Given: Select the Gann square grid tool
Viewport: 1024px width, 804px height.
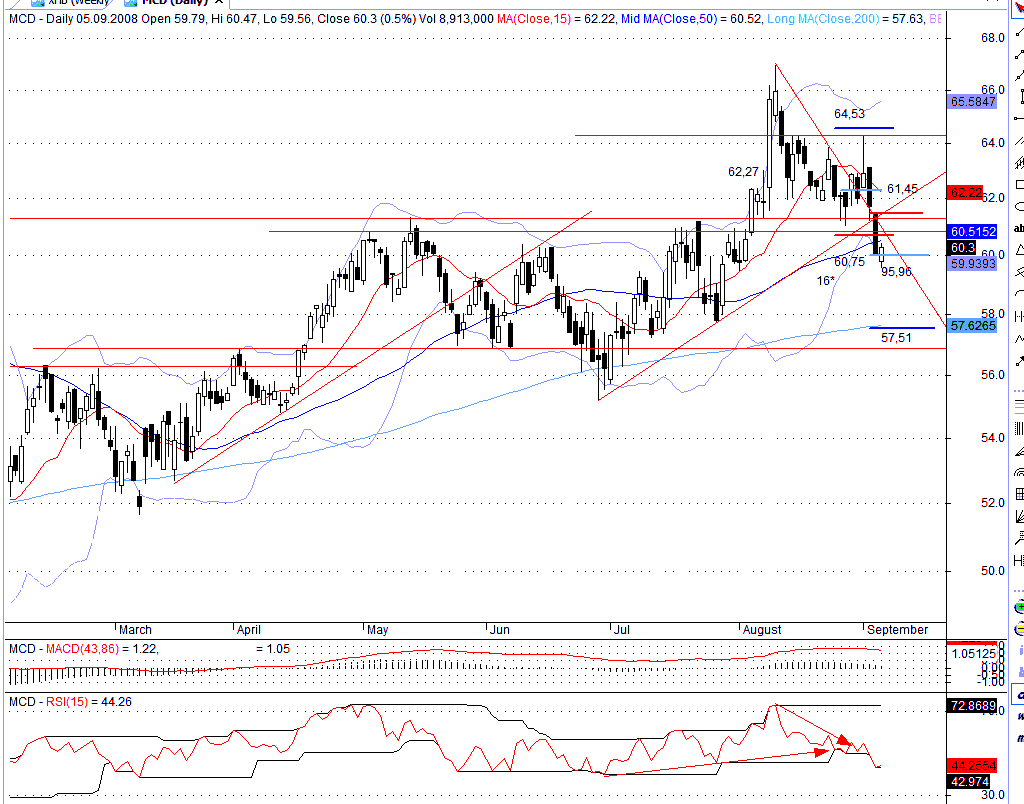Looking at the screenshot, I should coord(1019,494).
